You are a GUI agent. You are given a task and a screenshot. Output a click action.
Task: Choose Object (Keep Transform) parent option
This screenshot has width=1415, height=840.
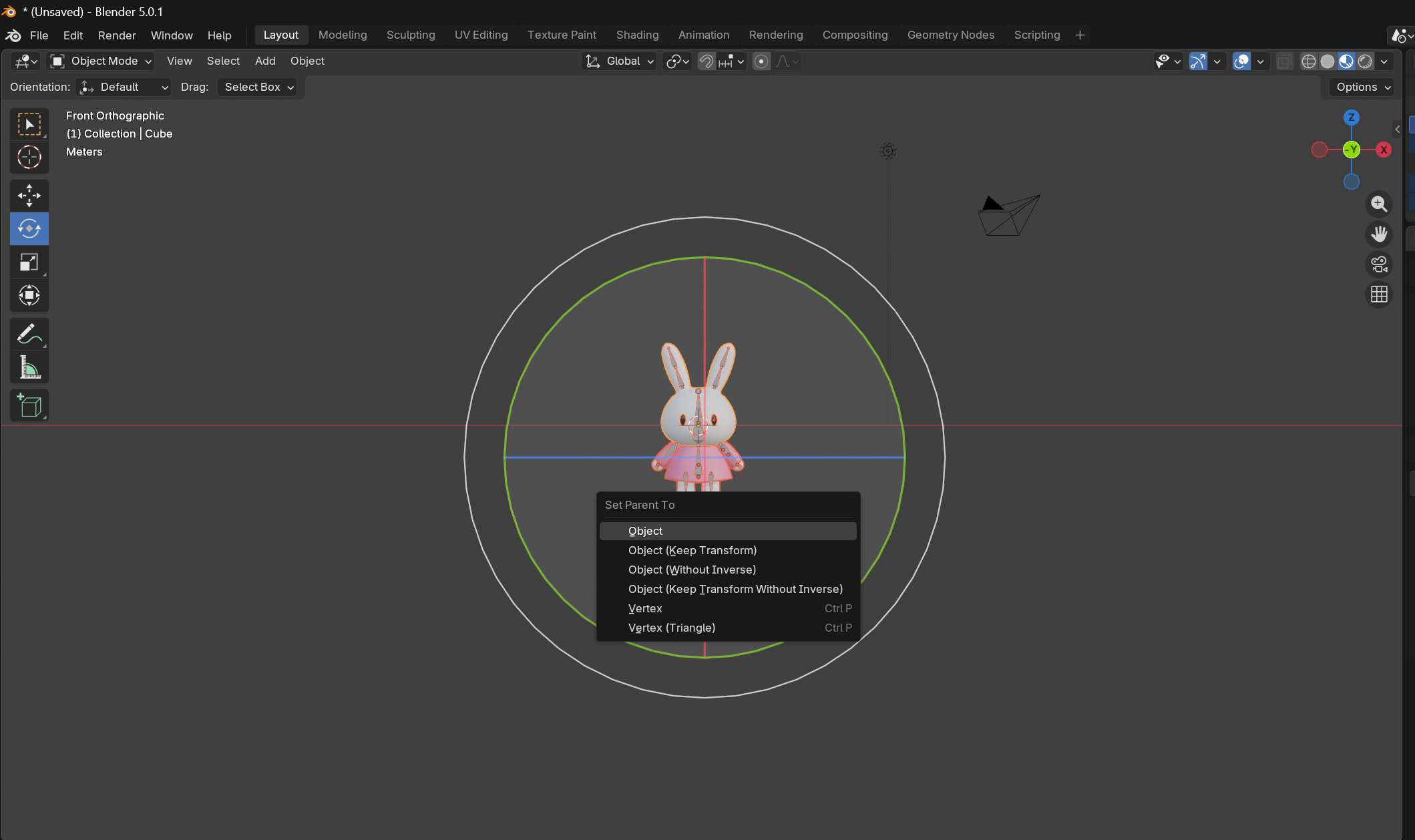click(x=692, y=550)
